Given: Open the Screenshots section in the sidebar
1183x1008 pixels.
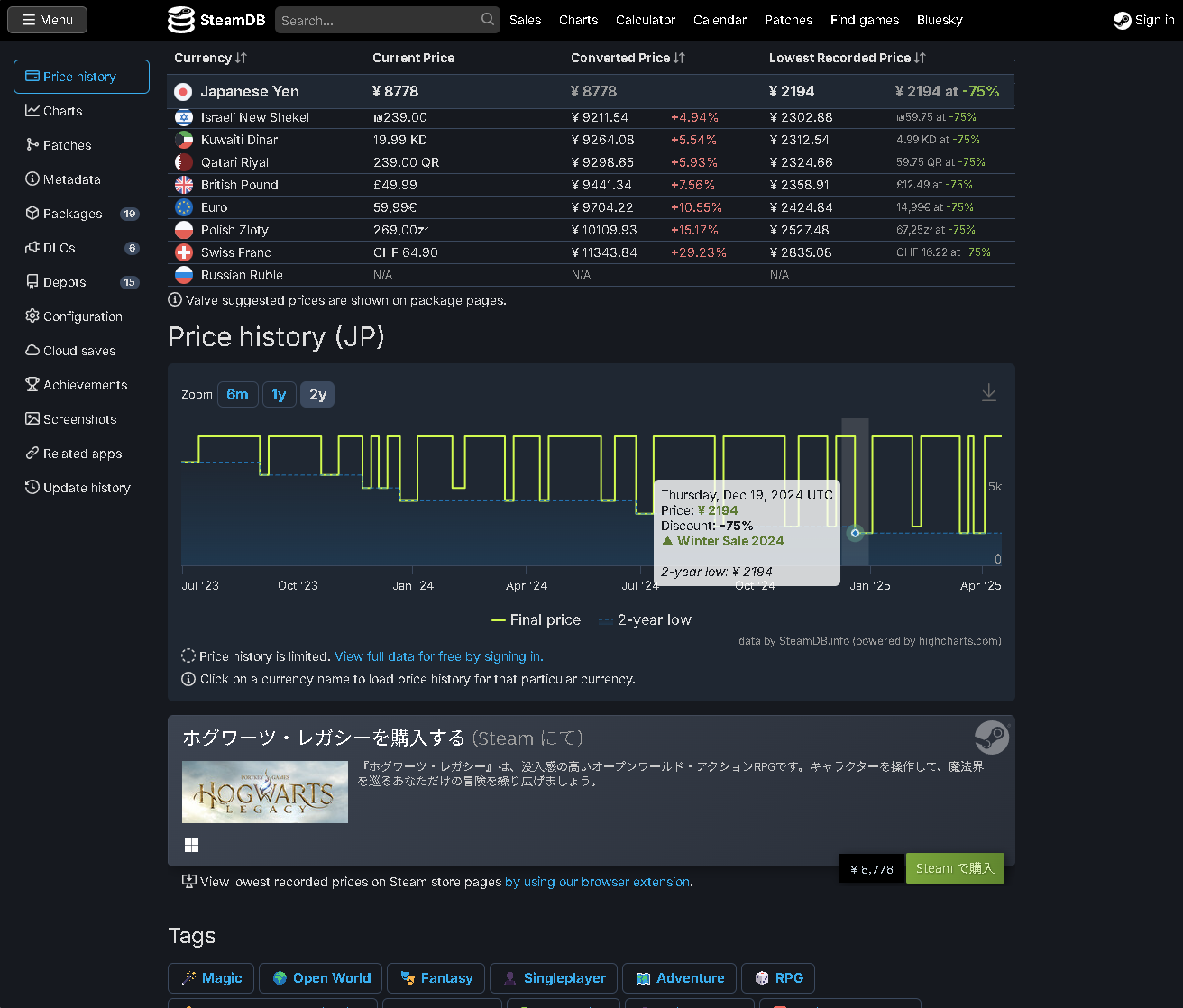Looking at the screenshot, I should point(79,418).
